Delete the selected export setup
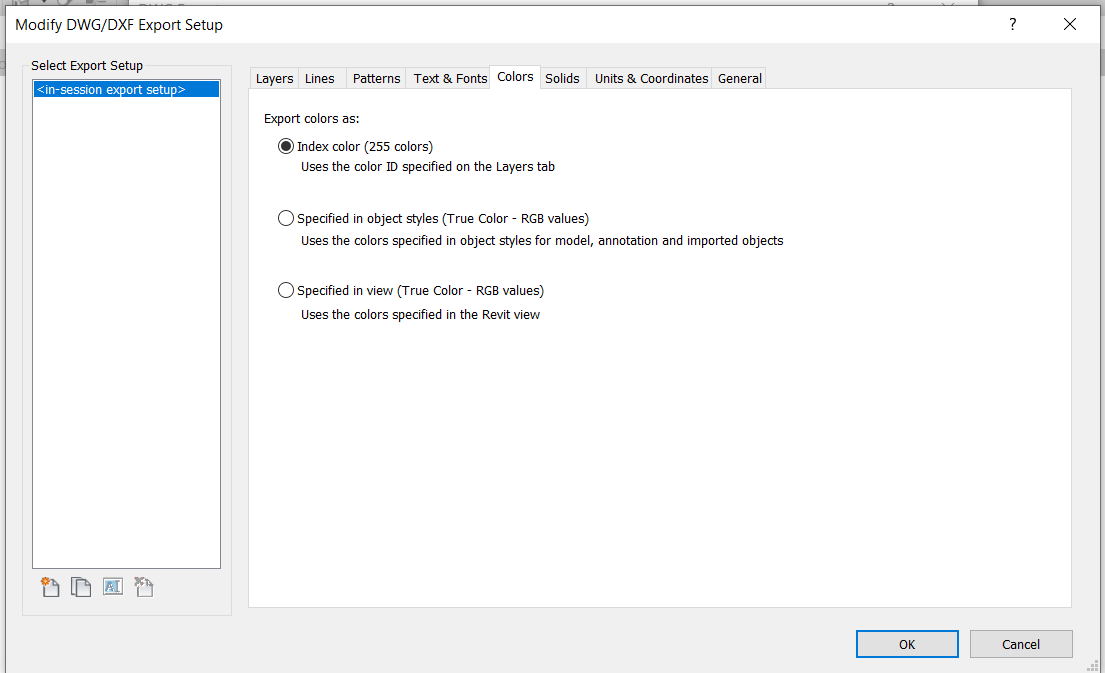This screenshot has width=1105, height=673. point(144,586)
